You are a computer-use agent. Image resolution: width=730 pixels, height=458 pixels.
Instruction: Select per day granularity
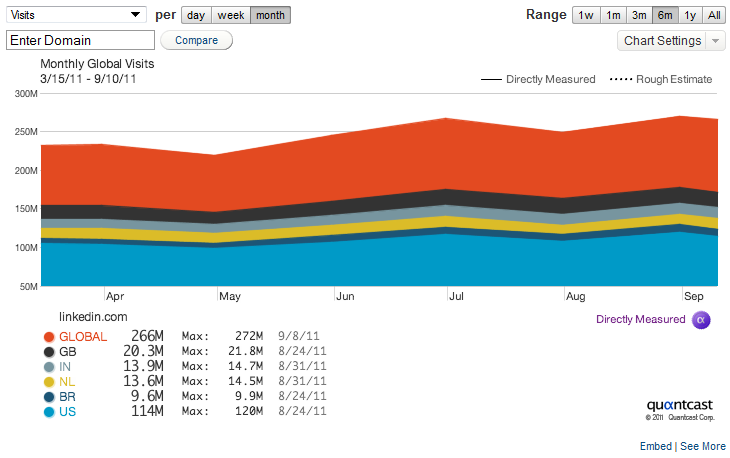[196, 15]
